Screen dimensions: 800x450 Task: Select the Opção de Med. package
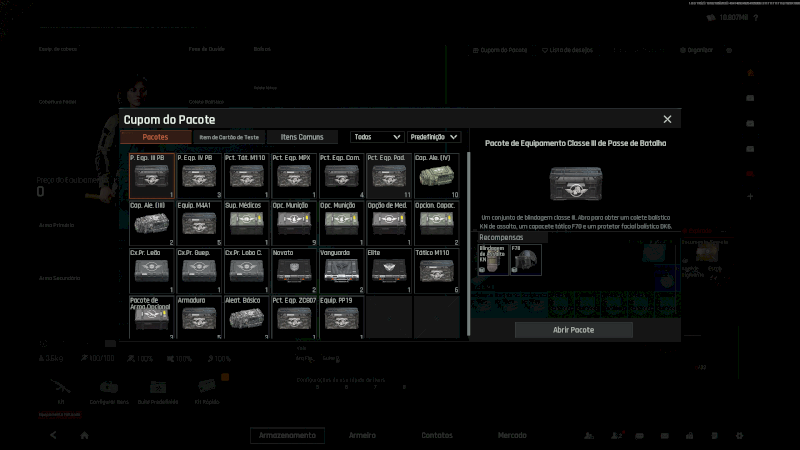tap(389, 223)
